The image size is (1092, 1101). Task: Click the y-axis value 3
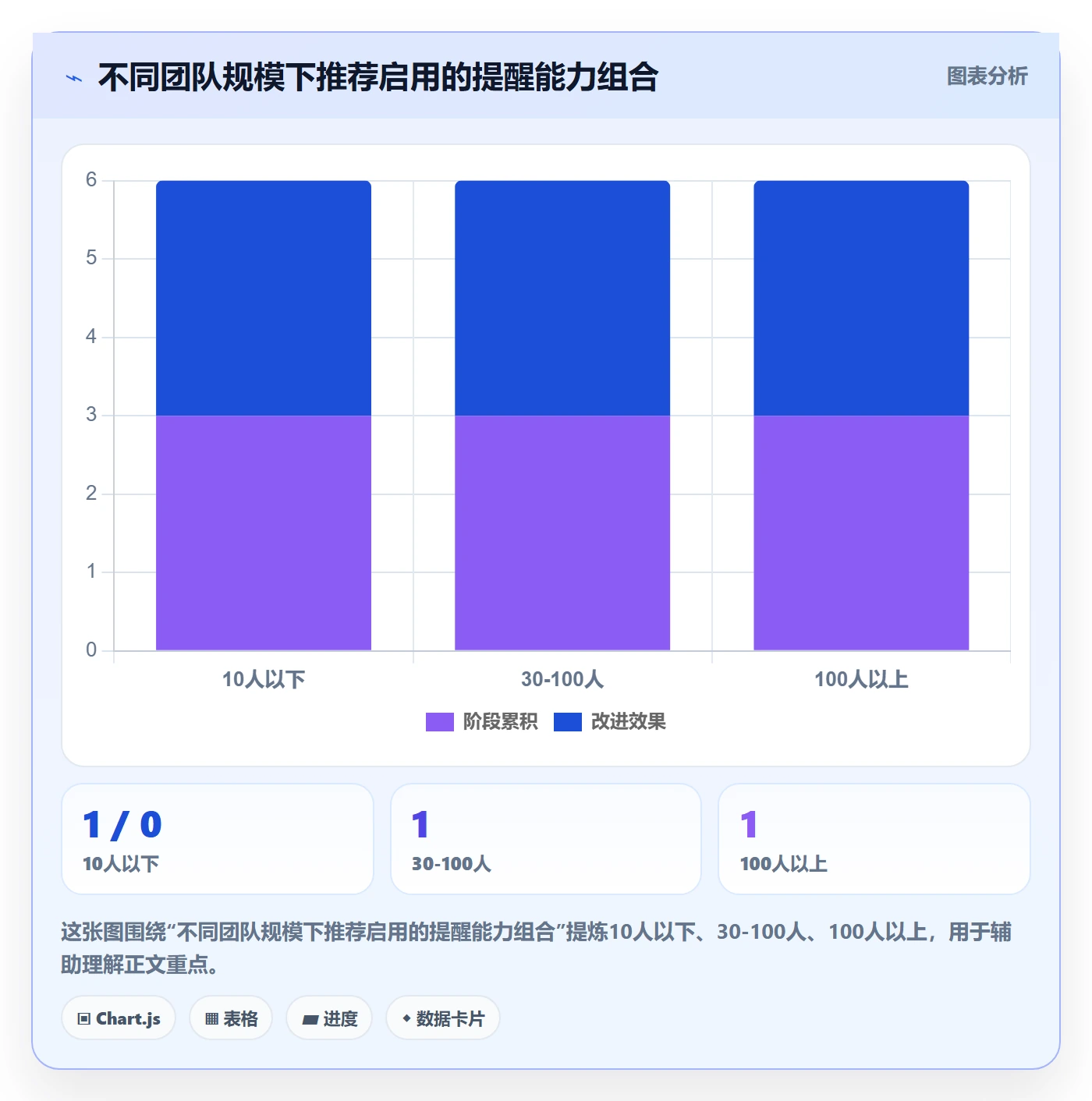pyautogui.click(x=91, y=415)
